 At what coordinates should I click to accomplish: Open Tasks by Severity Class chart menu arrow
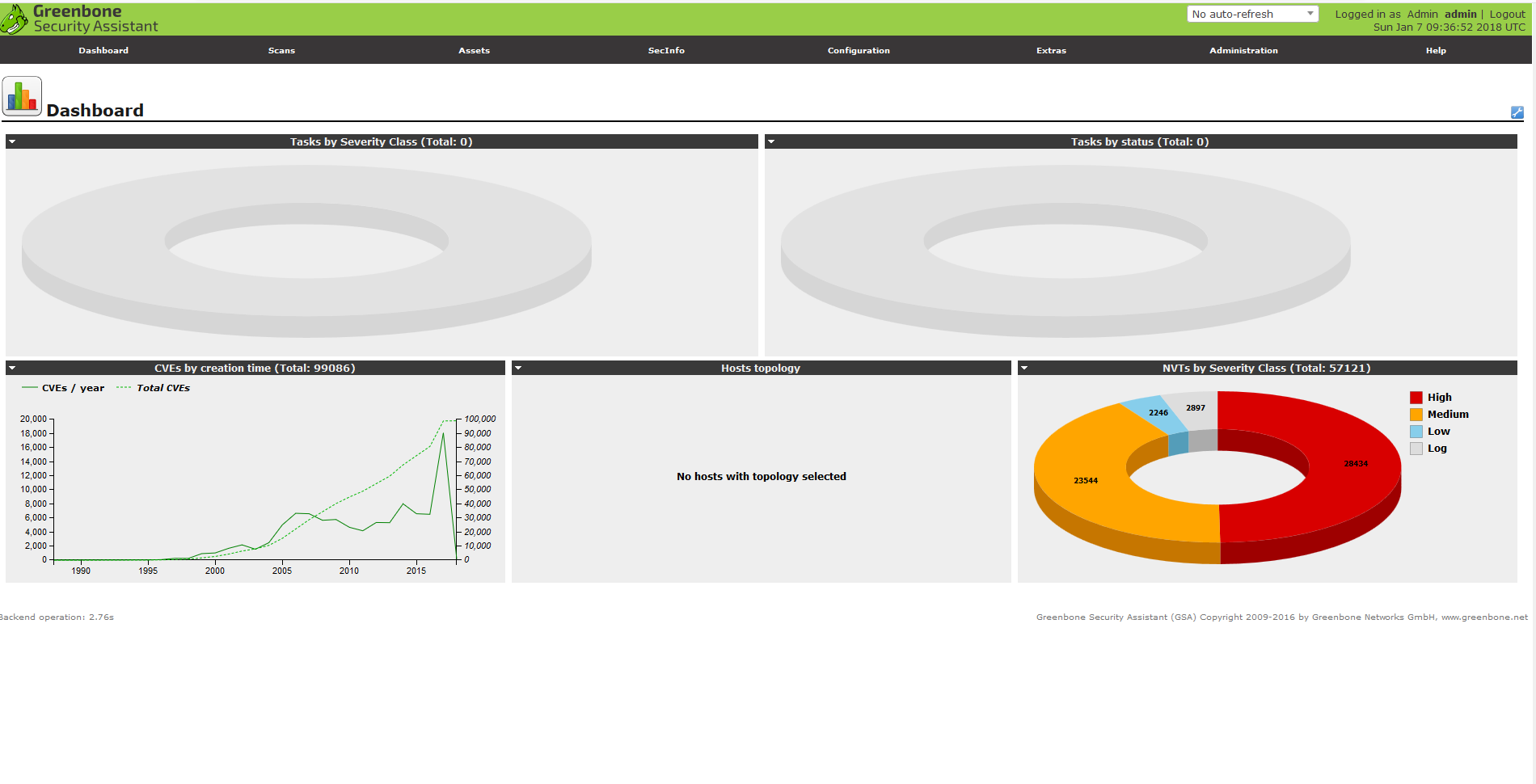pyautogui.click(x=12, y=141)
